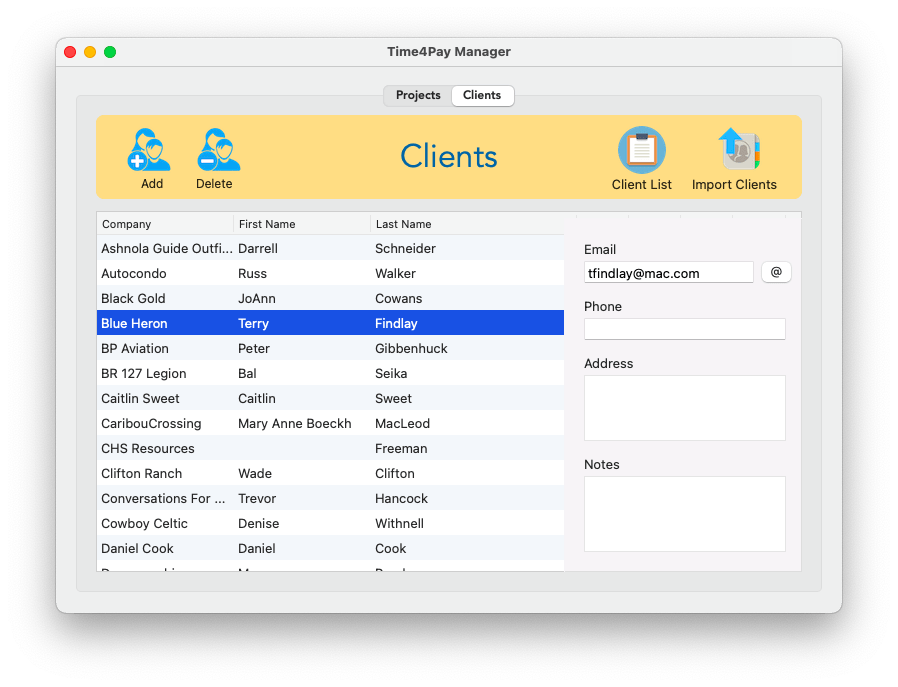Screen dimensions: 898x687
Task: Click first name Terry
Action: pyautogui.click(x=253, y=323)
